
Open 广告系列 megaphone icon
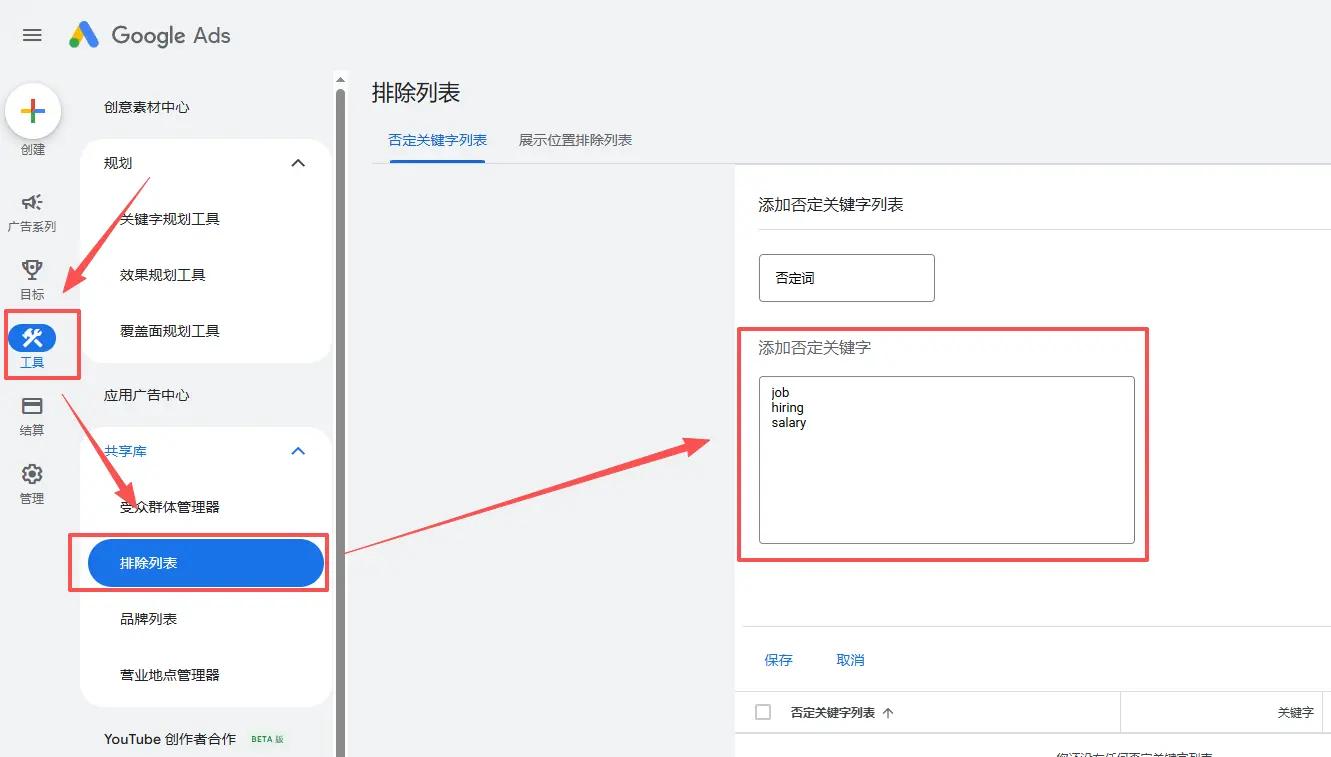click(x=32, y=202)
